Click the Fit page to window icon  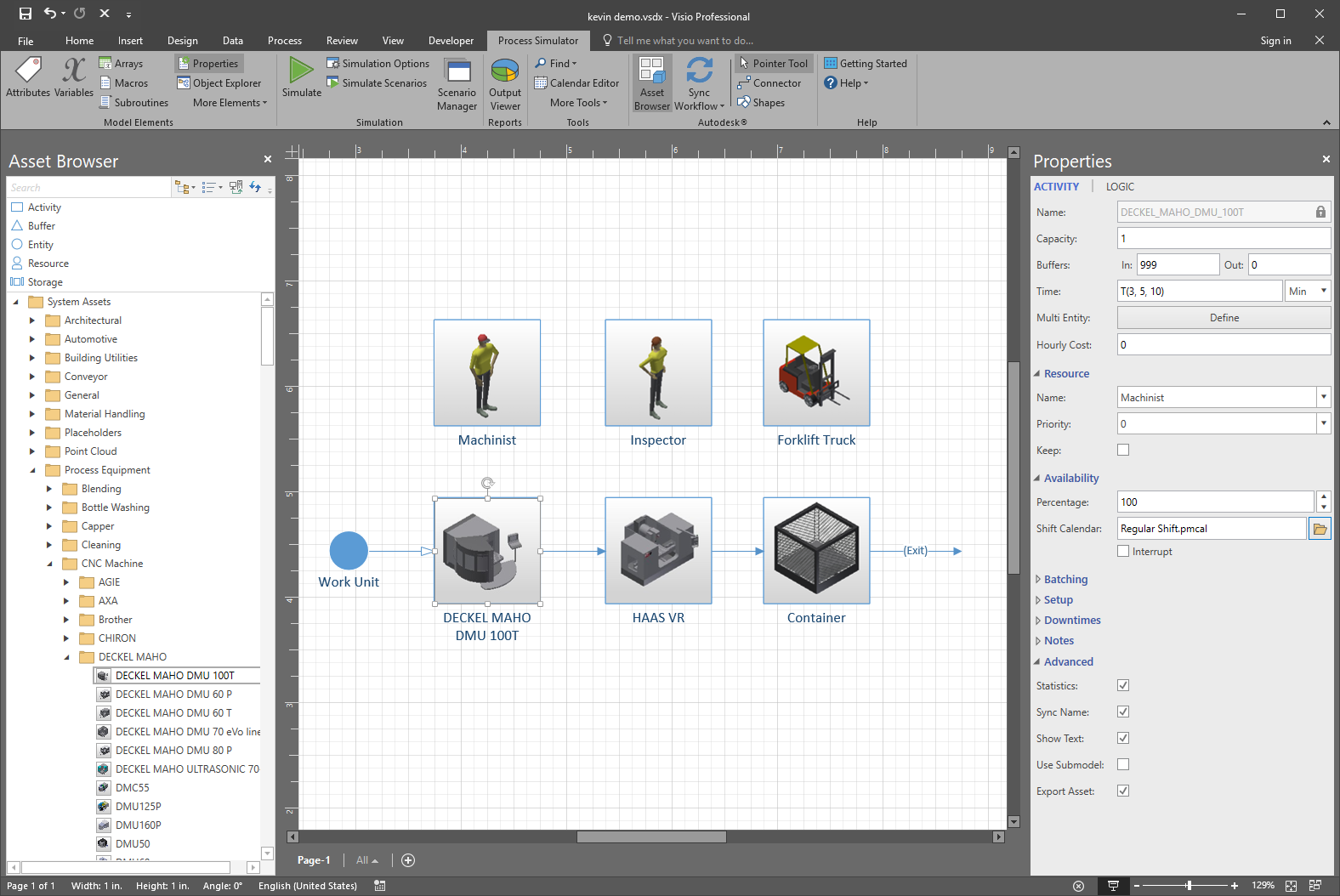(1291, 886)
